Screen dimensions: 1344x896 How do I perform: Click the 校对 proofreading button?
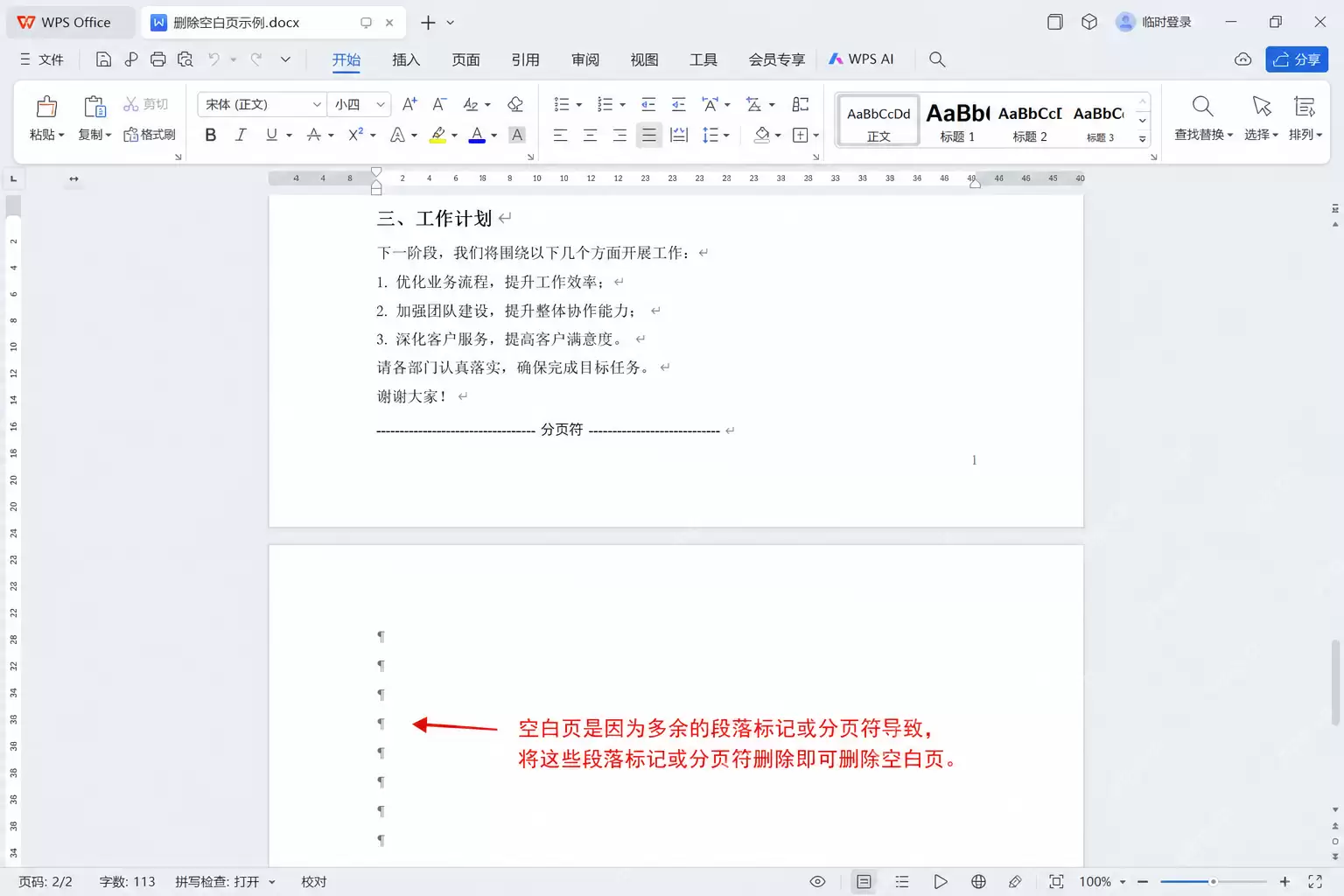[x=313, y=882]
